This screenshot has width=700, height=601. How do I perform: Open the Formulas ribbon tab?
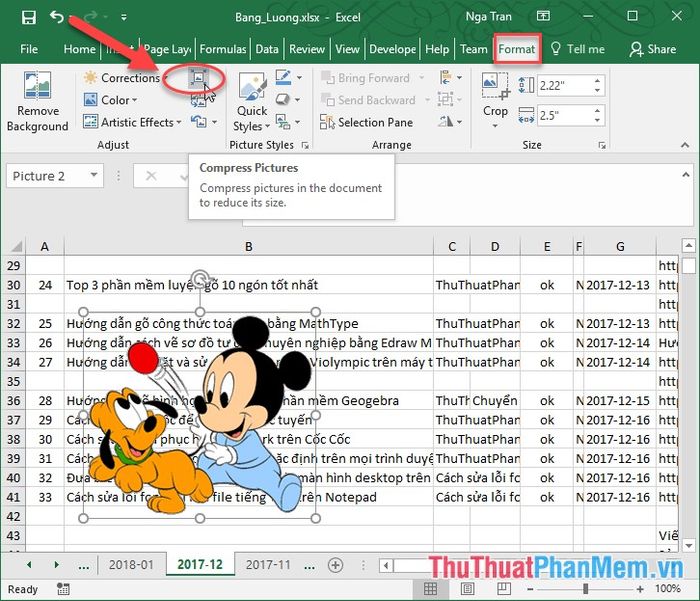coord(222,49)
